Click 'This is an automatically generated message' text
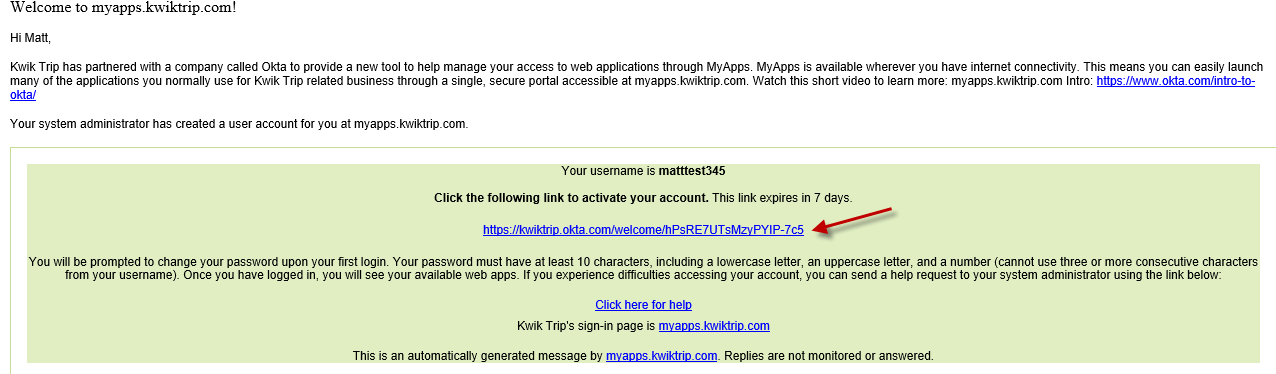Screen dimensions: 1276x374 [x=467, y=356]
